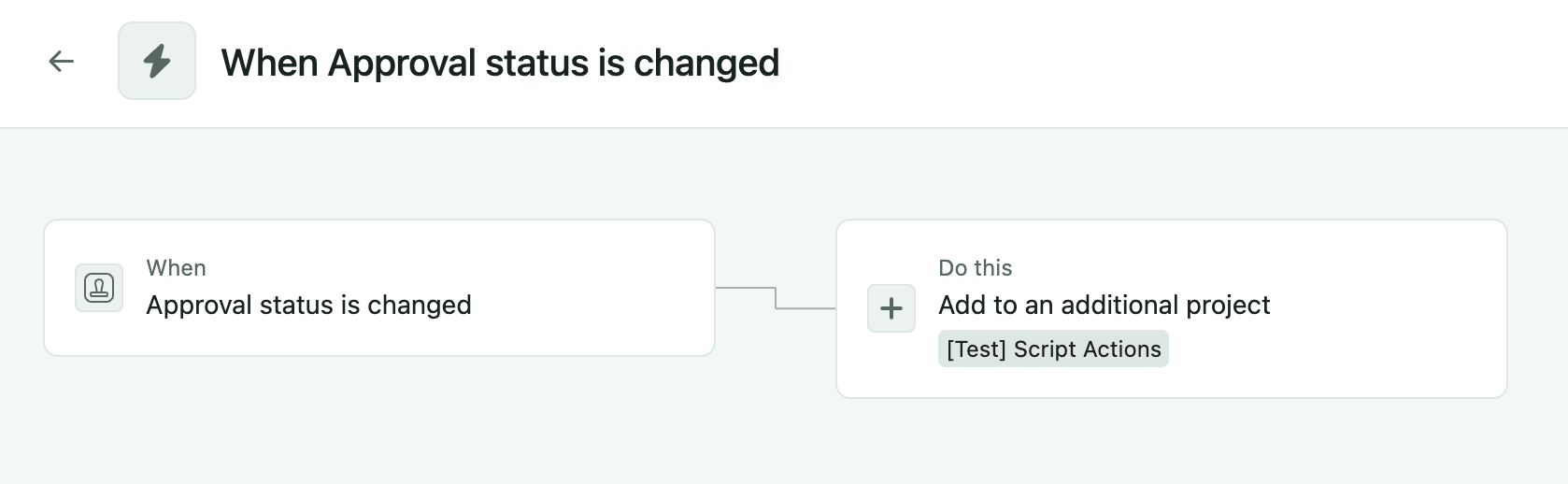Select the 'Do this' label in action card
The image size is (1568, 484).
tap(975, 268)
